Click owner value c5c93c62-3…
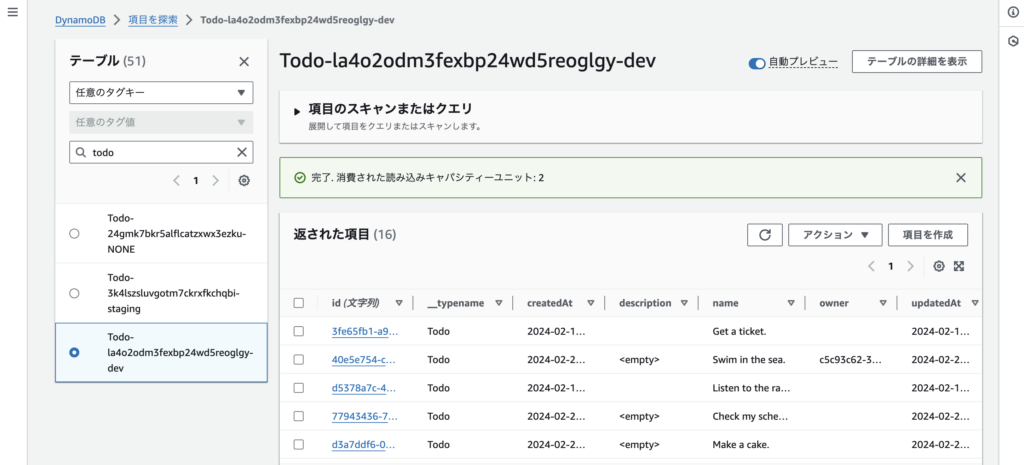Screen dimensions: 1024x465 pyautogui.click(x=850, y=359)
